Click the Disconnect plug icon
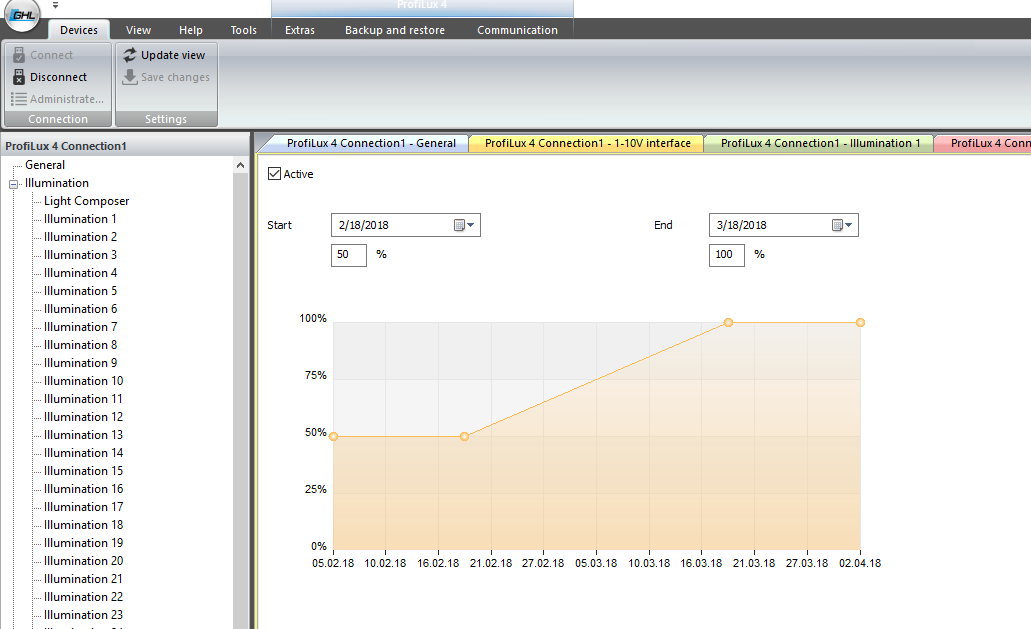Viewport: 1031px width, 629px height. point(19,77)
